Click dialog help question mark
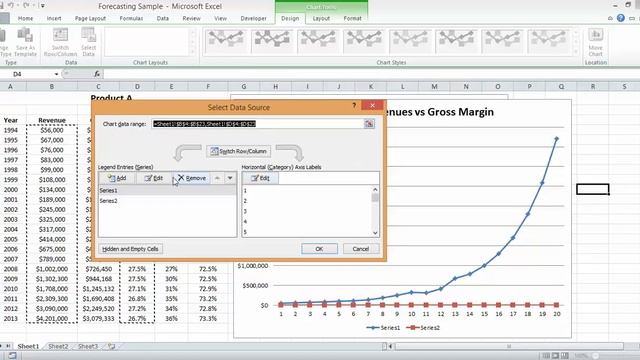The height and width of the screenshot is (360, 640). pyautogui.click(x=354, y=105)
